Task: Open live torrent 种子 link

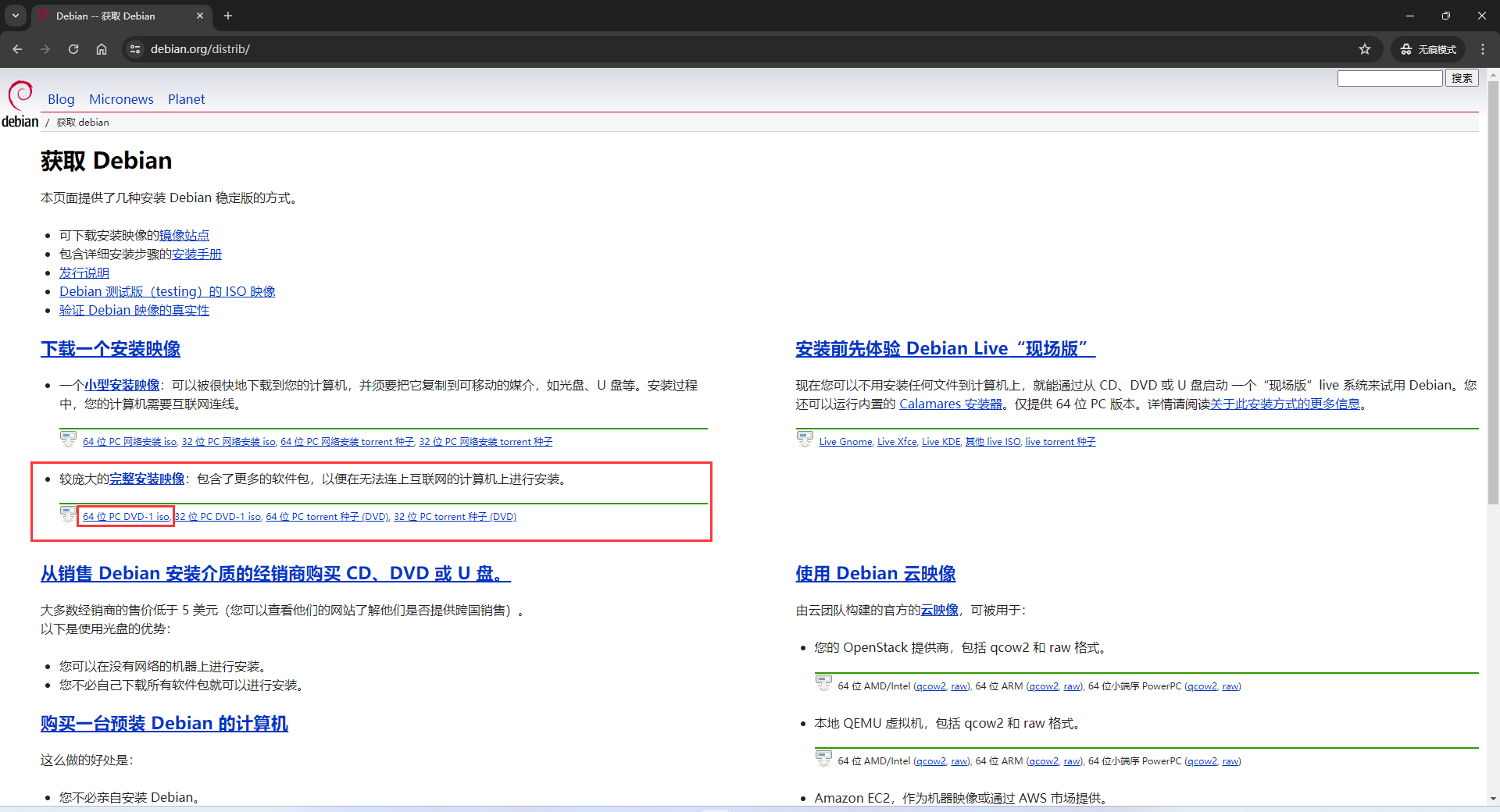Action: [x=1061, y=442]
